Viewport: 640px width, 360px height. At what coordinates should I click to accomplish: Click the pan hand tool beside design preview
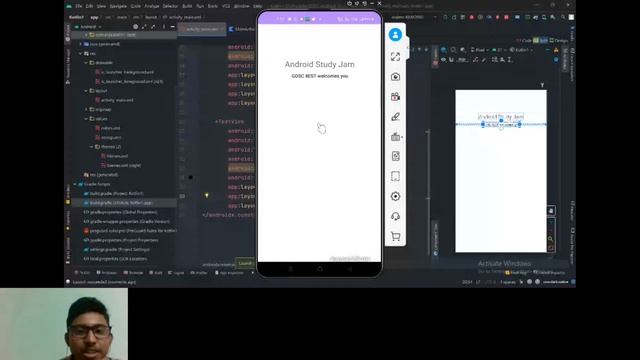[x=551, y=211]
